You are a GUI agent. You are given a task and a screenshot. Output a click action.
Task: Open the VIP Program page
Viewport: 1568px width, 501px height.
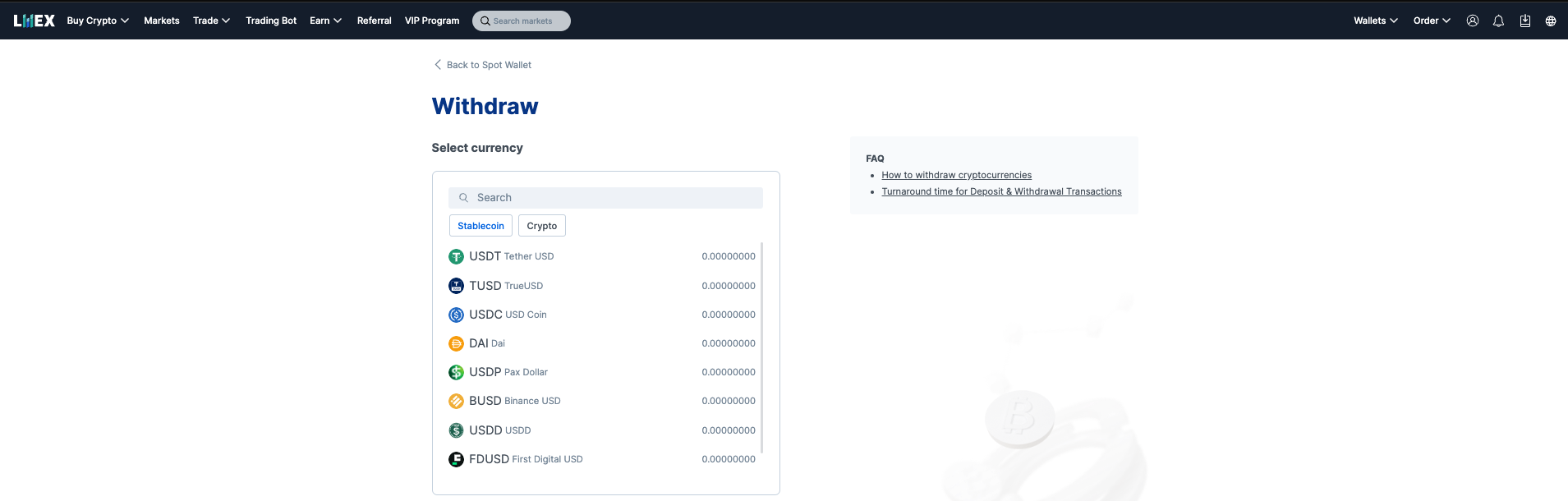tap(432, 21)
